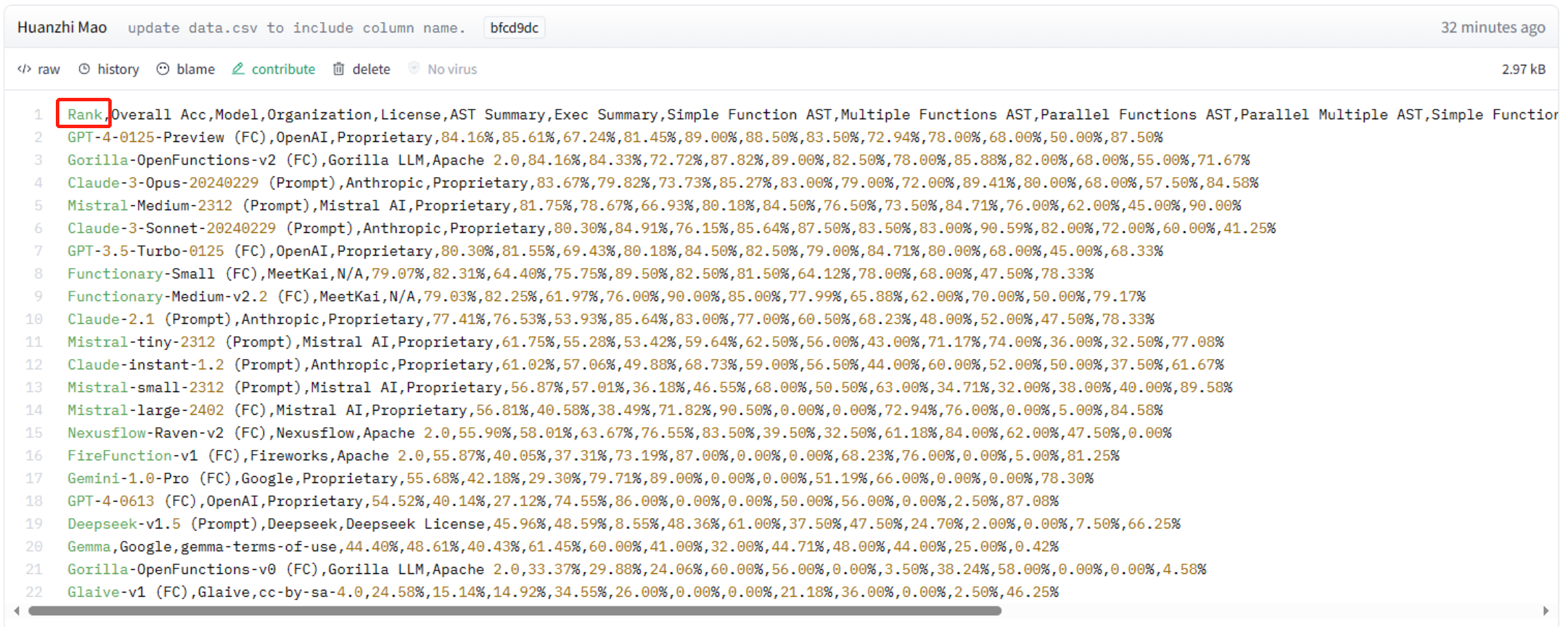The height and width of the screenshot is (627, 1568).
Task: Click the Gorilla-OpenFunctions-v2 row text
Action: [171, 160]
